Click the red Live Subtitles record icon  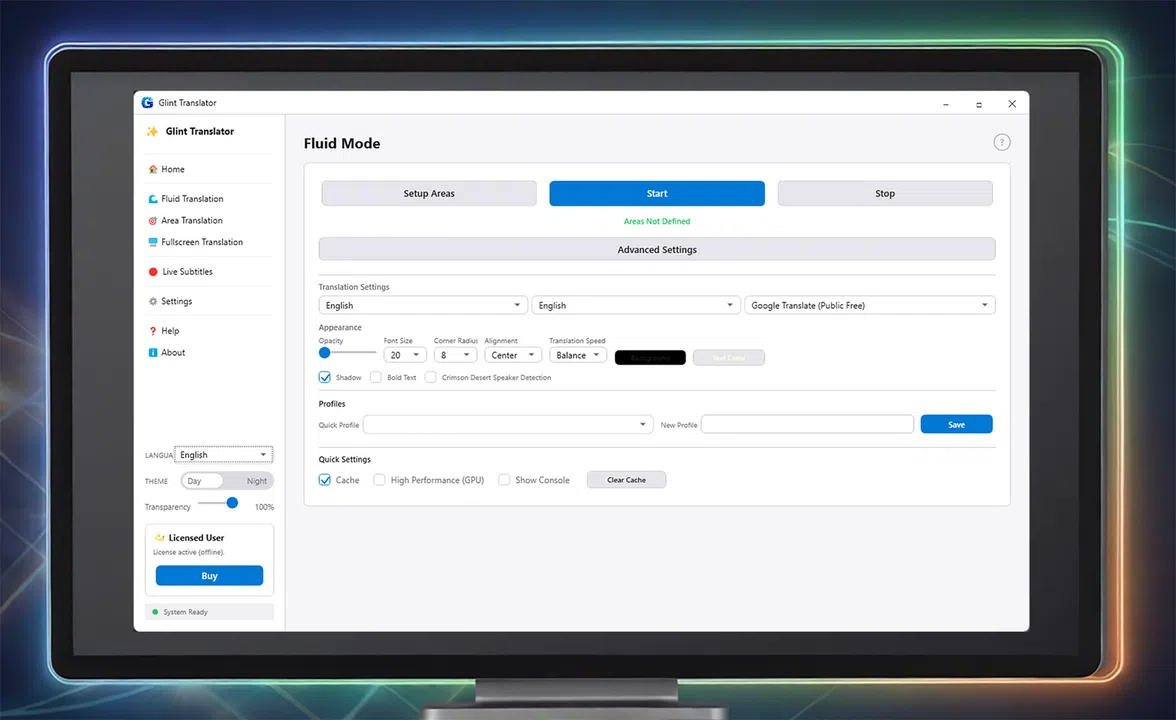click(x=153, y=272)
